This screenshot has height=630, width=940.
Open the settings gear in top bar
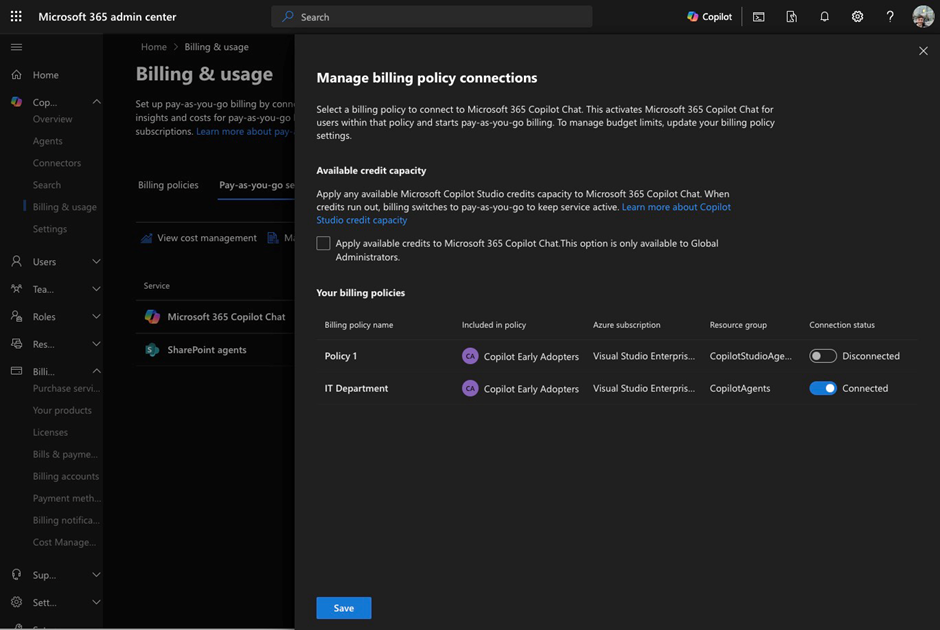click(857, 17)
